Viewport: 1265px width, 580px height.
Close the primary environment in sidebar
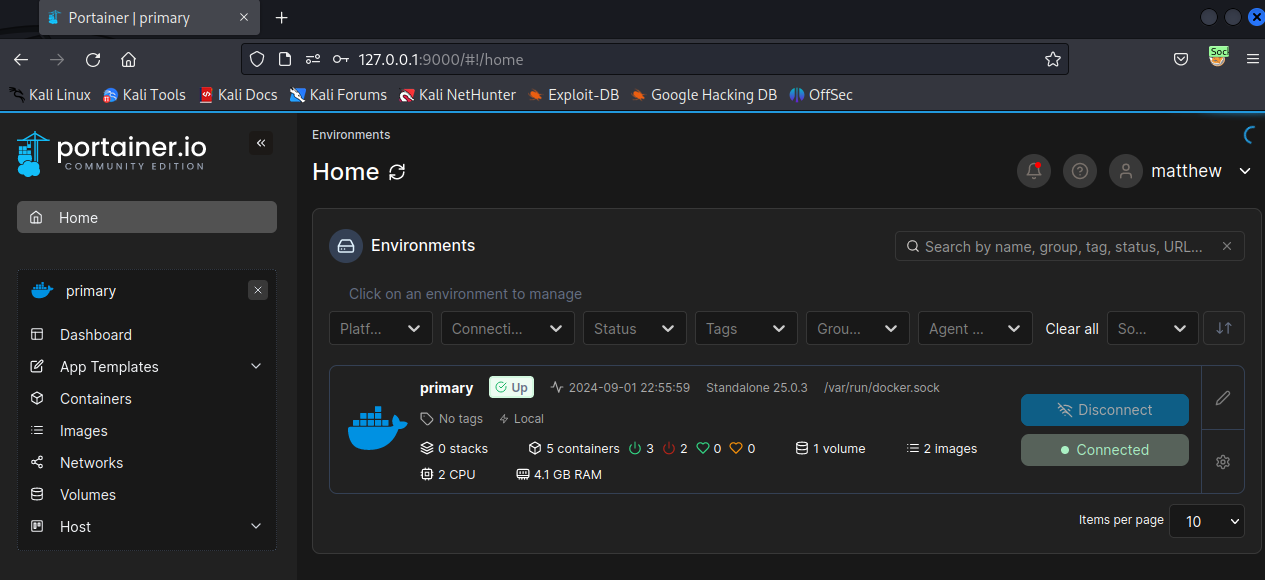tap(258, 290)
